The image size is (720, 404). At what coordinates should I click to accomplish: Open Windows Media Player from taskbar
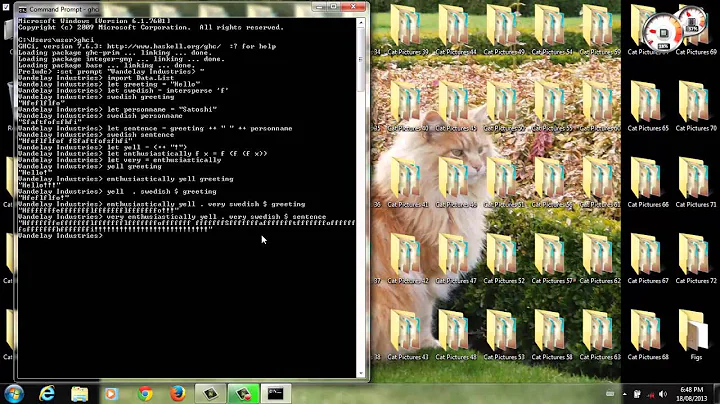[112, 394]
